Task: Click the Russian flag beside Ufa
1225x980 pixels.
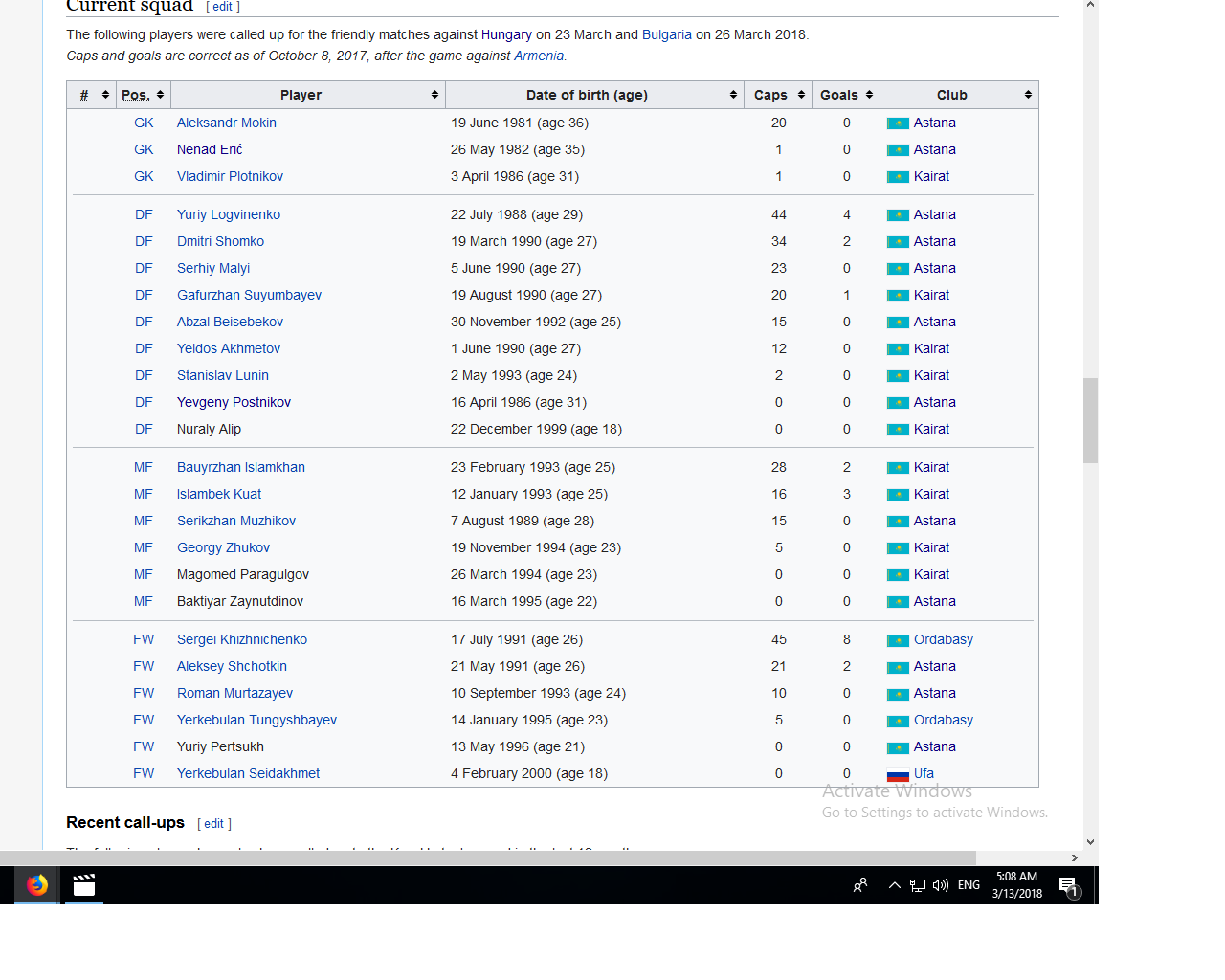Action: point(898,774)
